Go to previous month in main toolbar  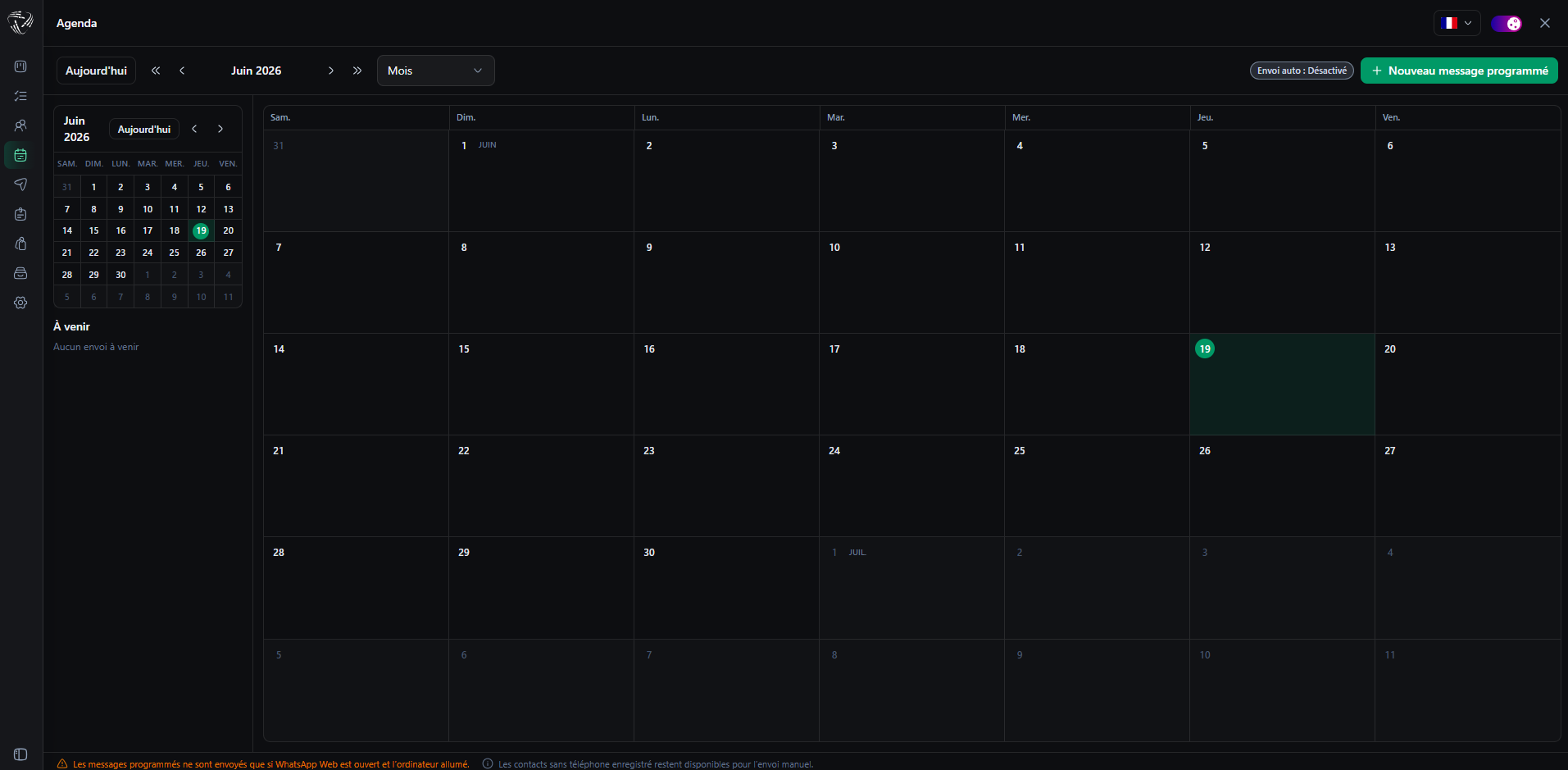(x=182, y=71)
